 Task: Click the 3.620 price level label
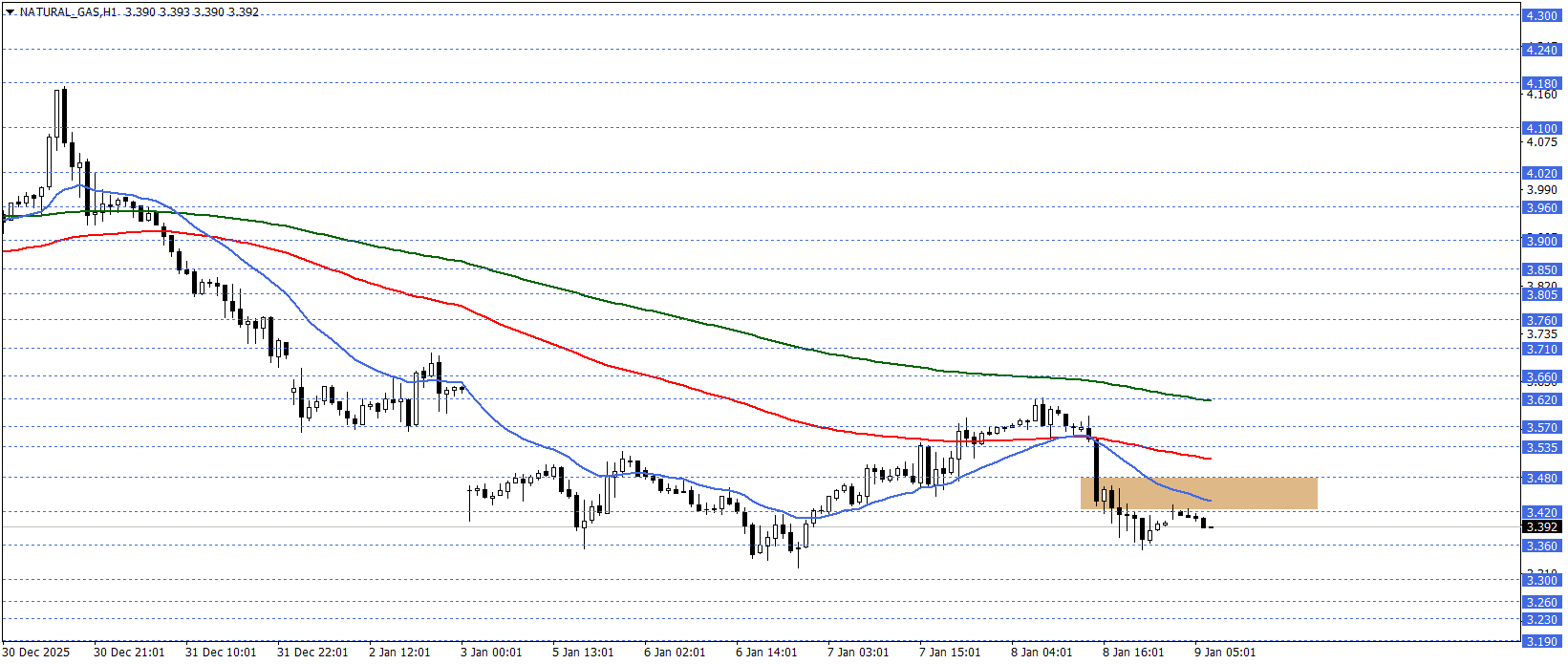point(1540,400)
